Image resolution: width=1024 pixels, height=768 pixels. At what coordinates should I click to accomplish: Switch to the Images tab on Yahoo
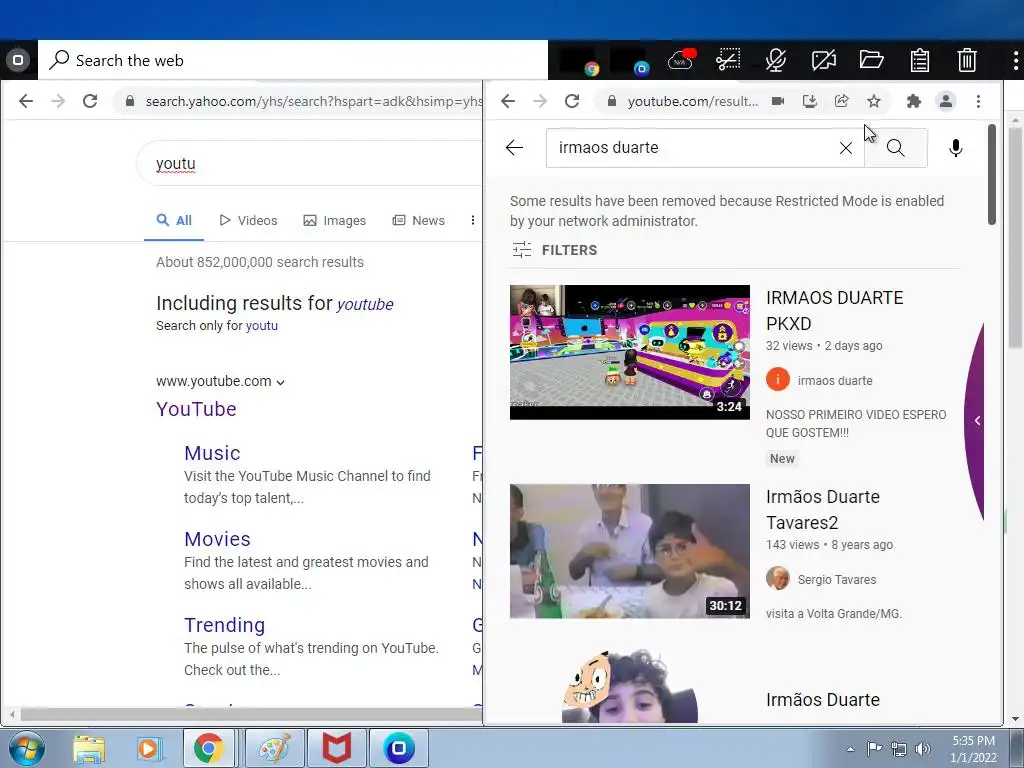click(x=334, y=221)
